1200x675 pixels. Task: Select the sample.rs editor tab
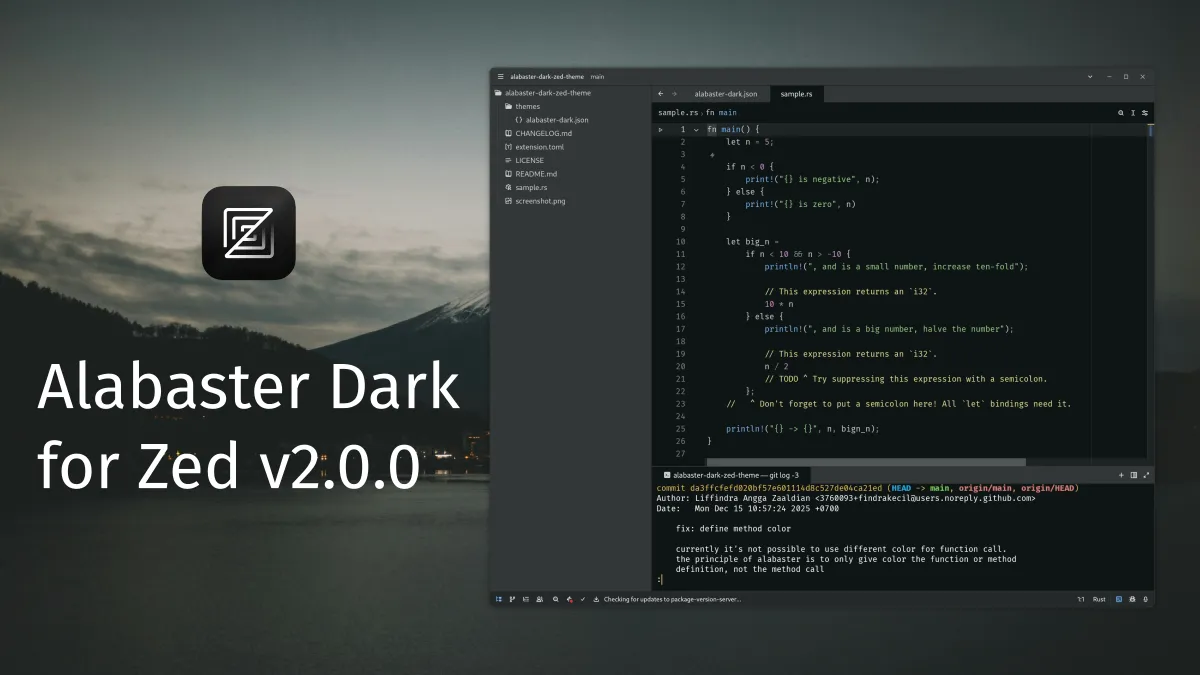tap(796, 94)
